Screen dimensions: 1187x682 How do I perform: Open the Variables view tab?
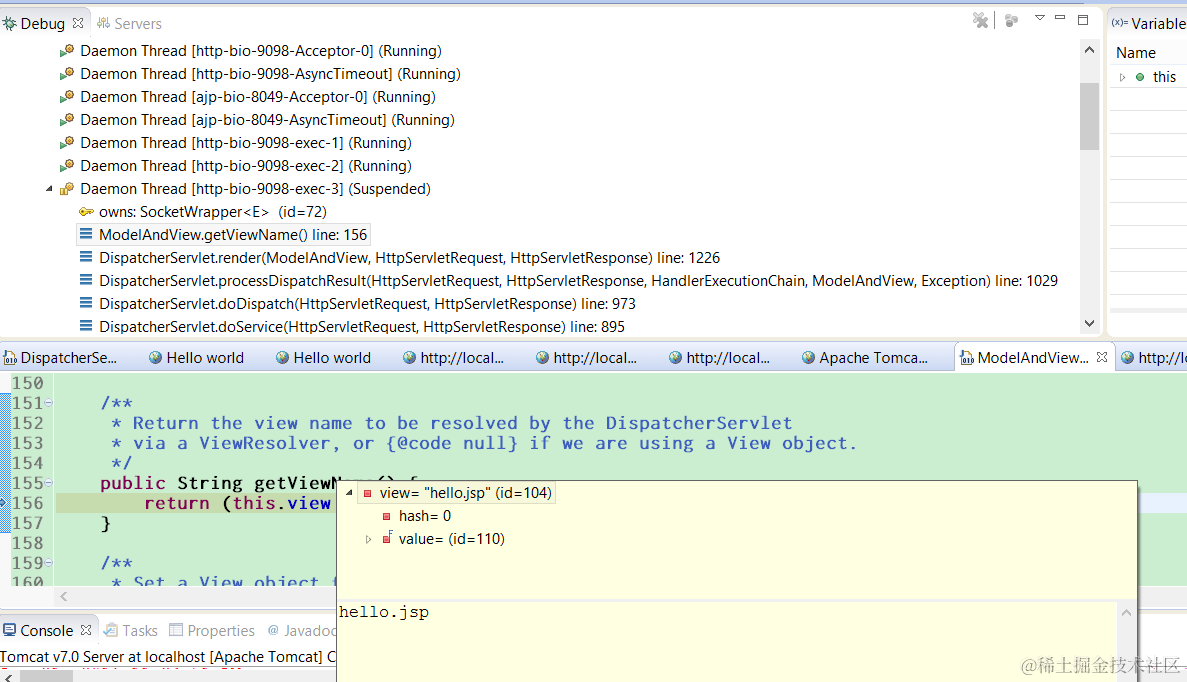tap(1149, 23)
